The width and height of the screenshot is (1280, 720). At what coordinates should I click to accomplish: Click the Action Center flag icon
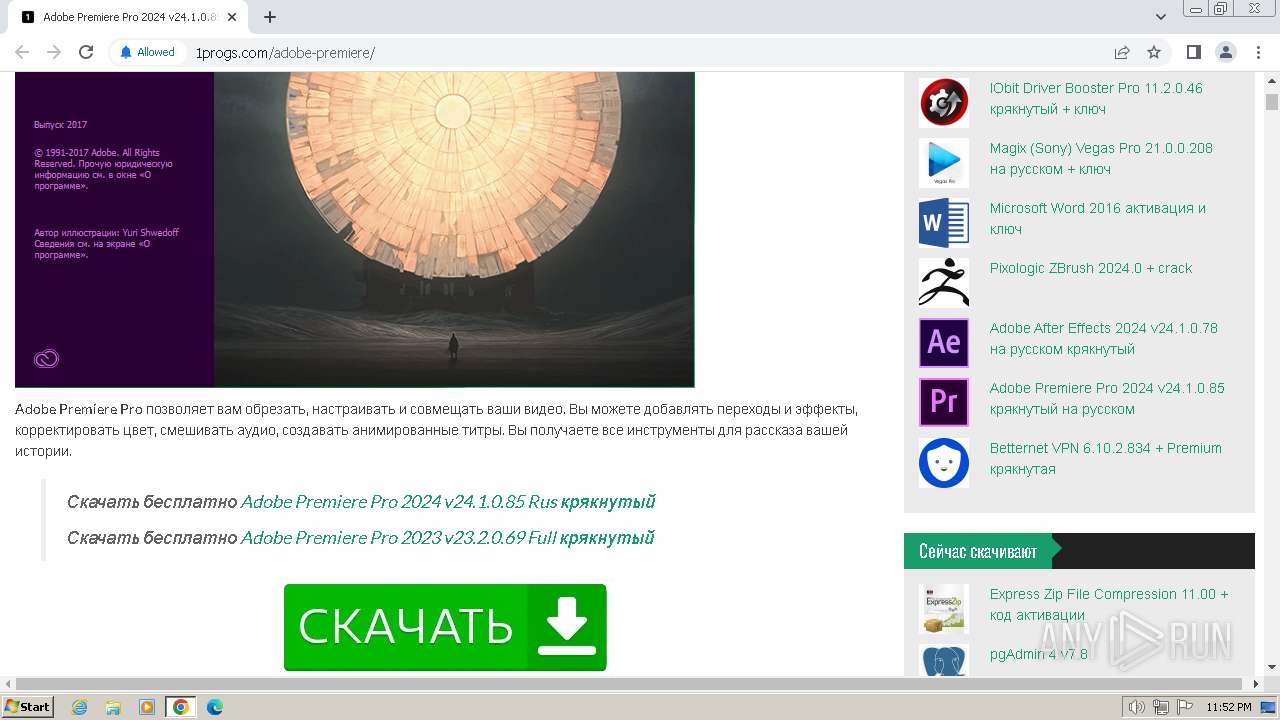1183,707
